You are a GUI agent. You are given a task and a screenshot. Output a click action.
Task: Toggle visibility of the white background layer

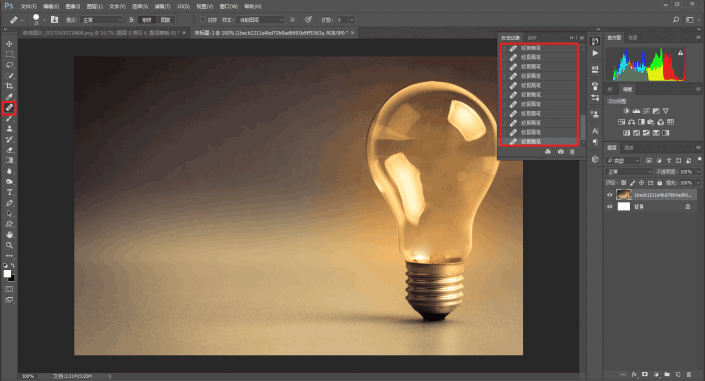coord(610,206)
